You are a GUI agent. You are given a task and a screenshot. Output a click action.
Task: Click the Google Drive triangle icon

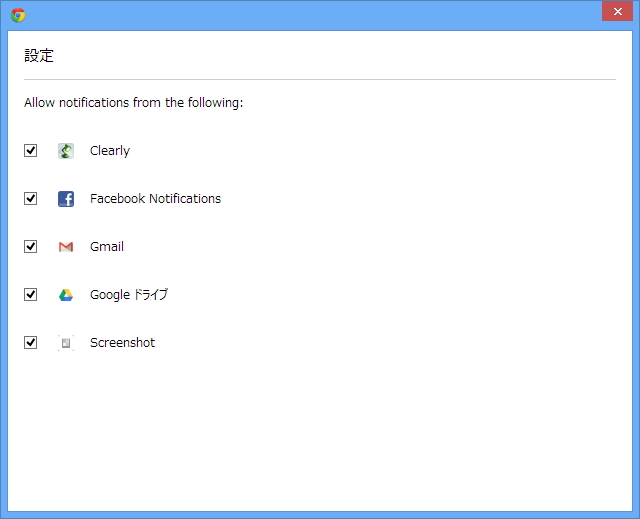coord(66,295)
